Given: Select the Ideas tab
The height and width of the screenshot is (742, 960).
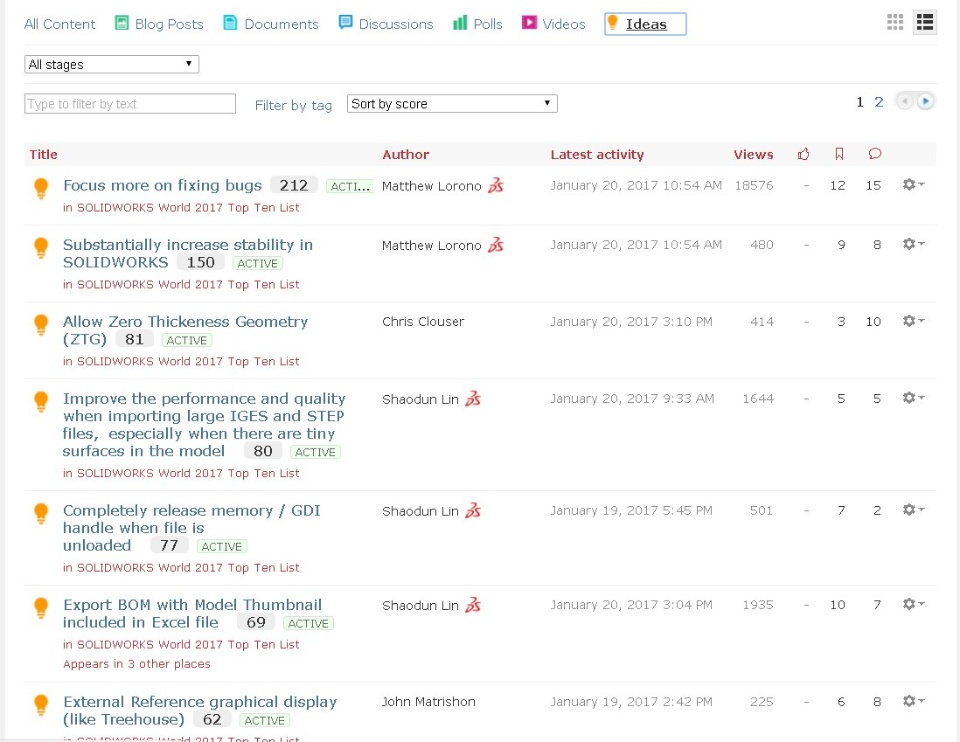Looking at the screenshot, I should tap(645, 24).
